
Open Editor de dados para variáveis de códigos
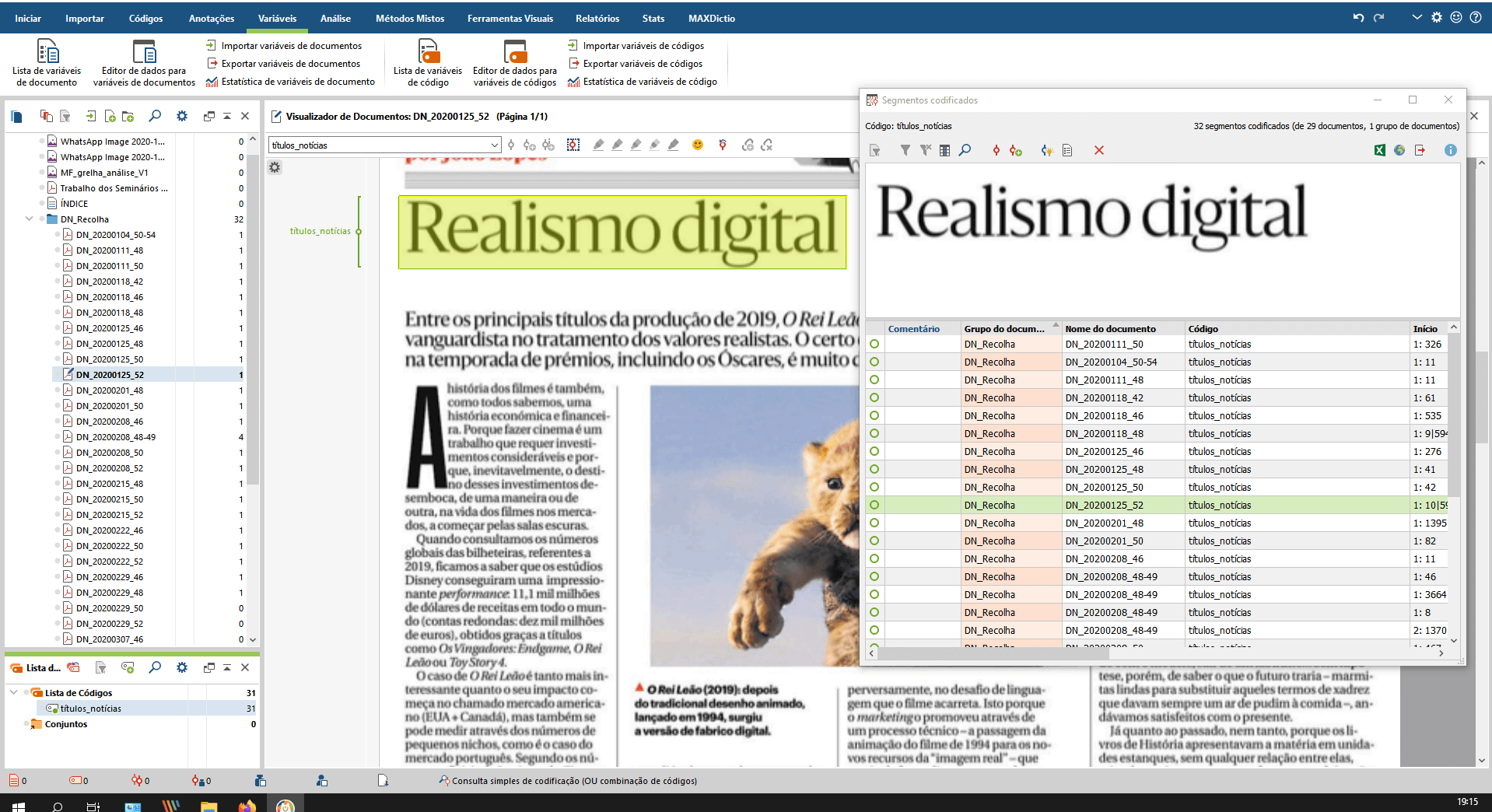515,62
